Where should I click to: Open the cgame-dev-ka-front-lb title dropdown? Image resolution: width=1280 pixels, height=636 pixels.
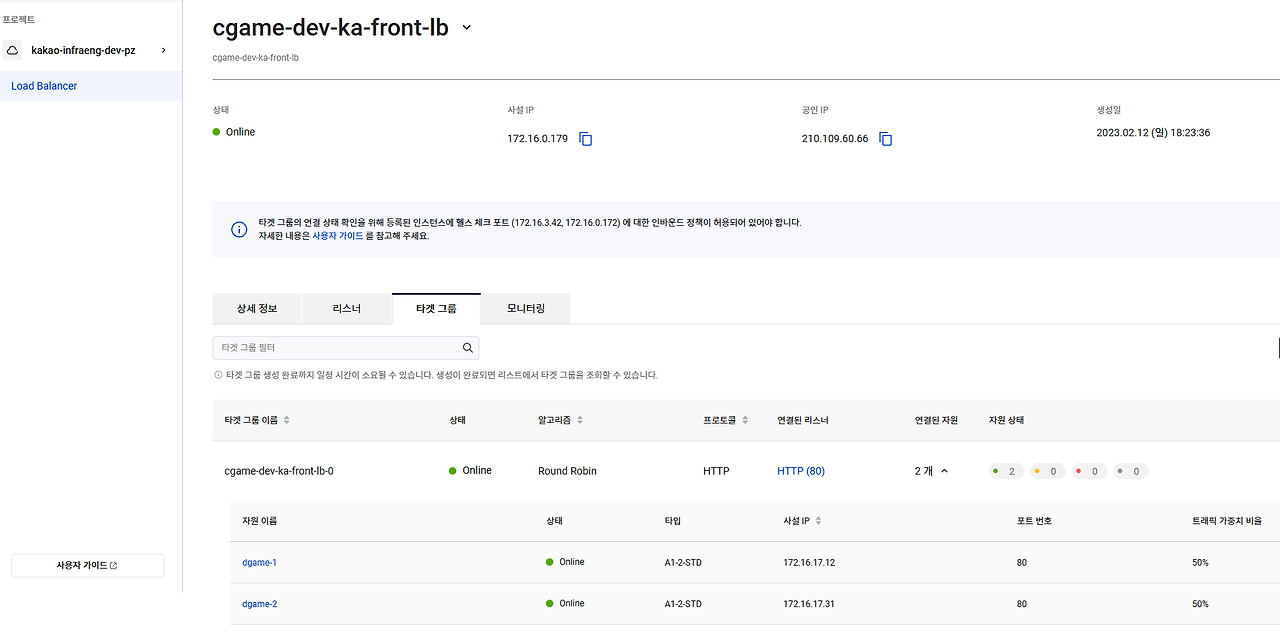[x=465, y=28]
